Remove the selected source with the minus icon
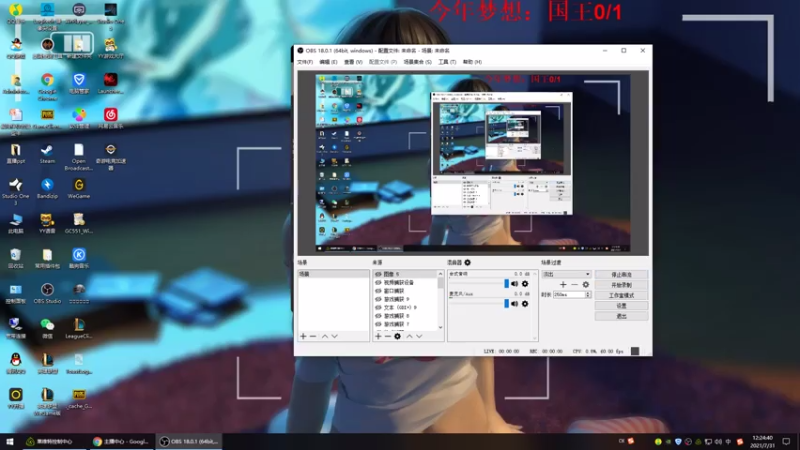Screen dimensions: 800x450 (x=388, y=336)
